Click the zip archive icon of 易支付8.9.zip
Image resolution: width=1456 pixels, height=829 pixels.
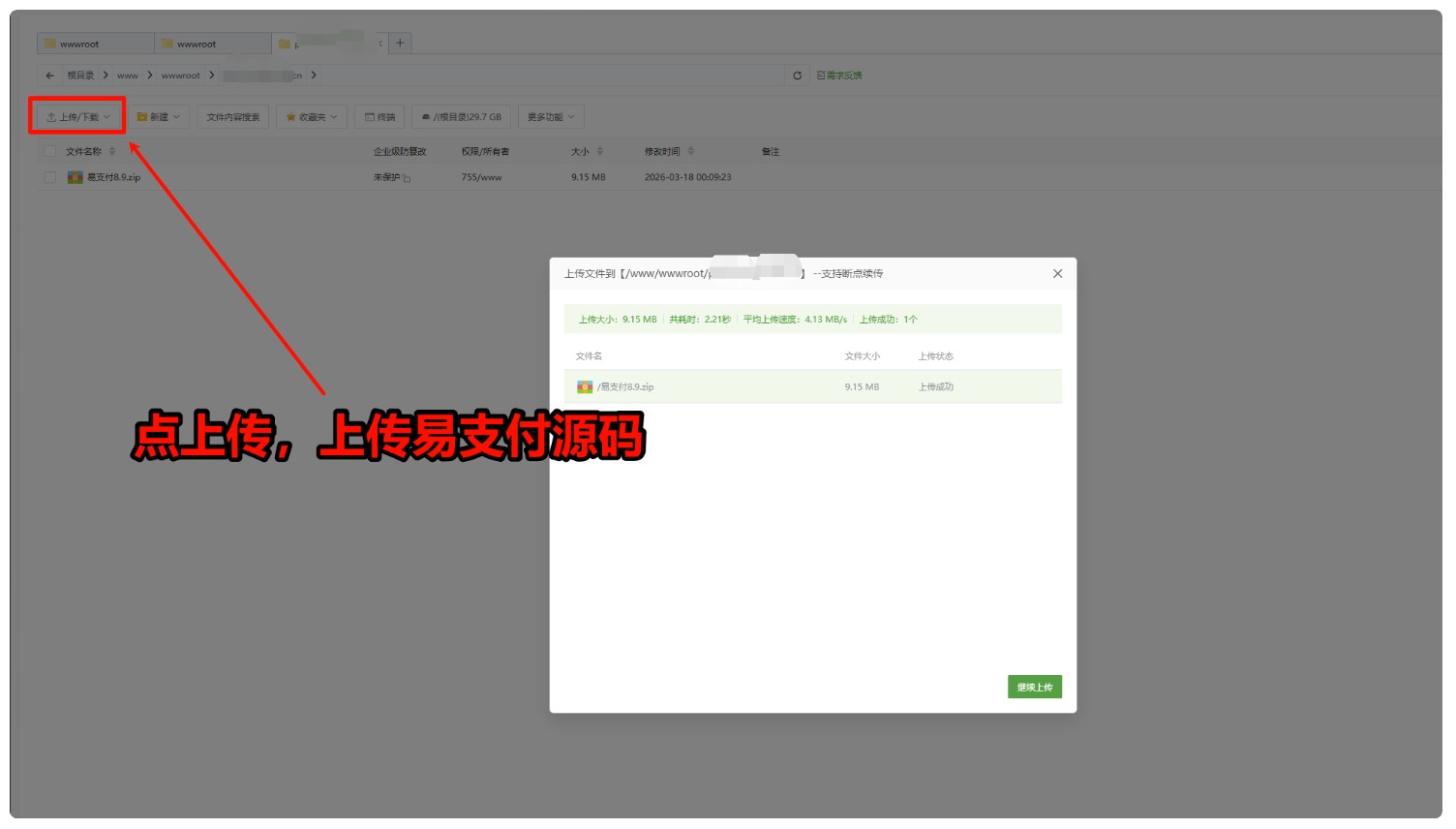(x=74, y=177)
